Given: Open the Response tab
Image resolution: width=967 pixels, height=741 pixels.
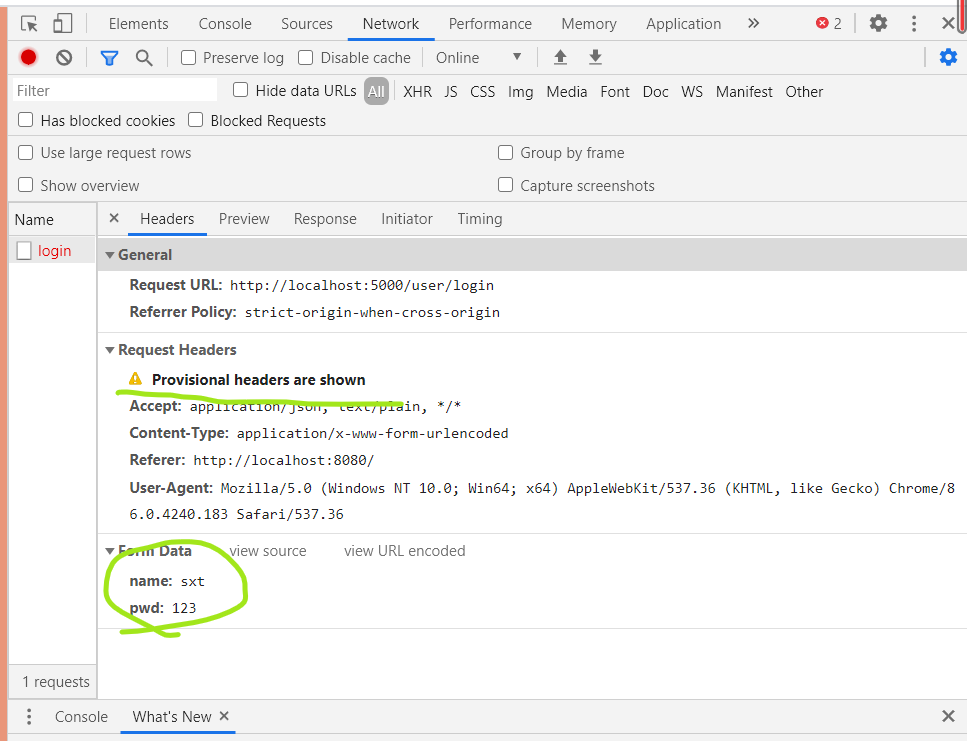Looking at the screenshot, I should click(325, 219).
